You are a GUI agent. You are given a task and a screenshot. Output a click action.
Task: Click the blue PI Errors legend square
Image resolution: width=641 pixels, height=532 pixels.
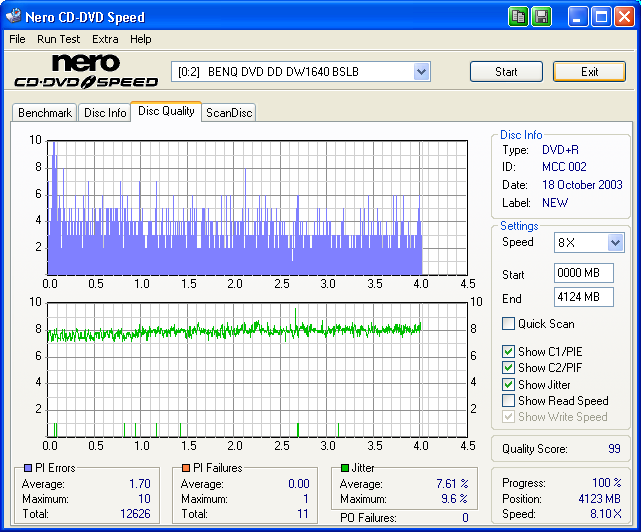tap(27, 468)
